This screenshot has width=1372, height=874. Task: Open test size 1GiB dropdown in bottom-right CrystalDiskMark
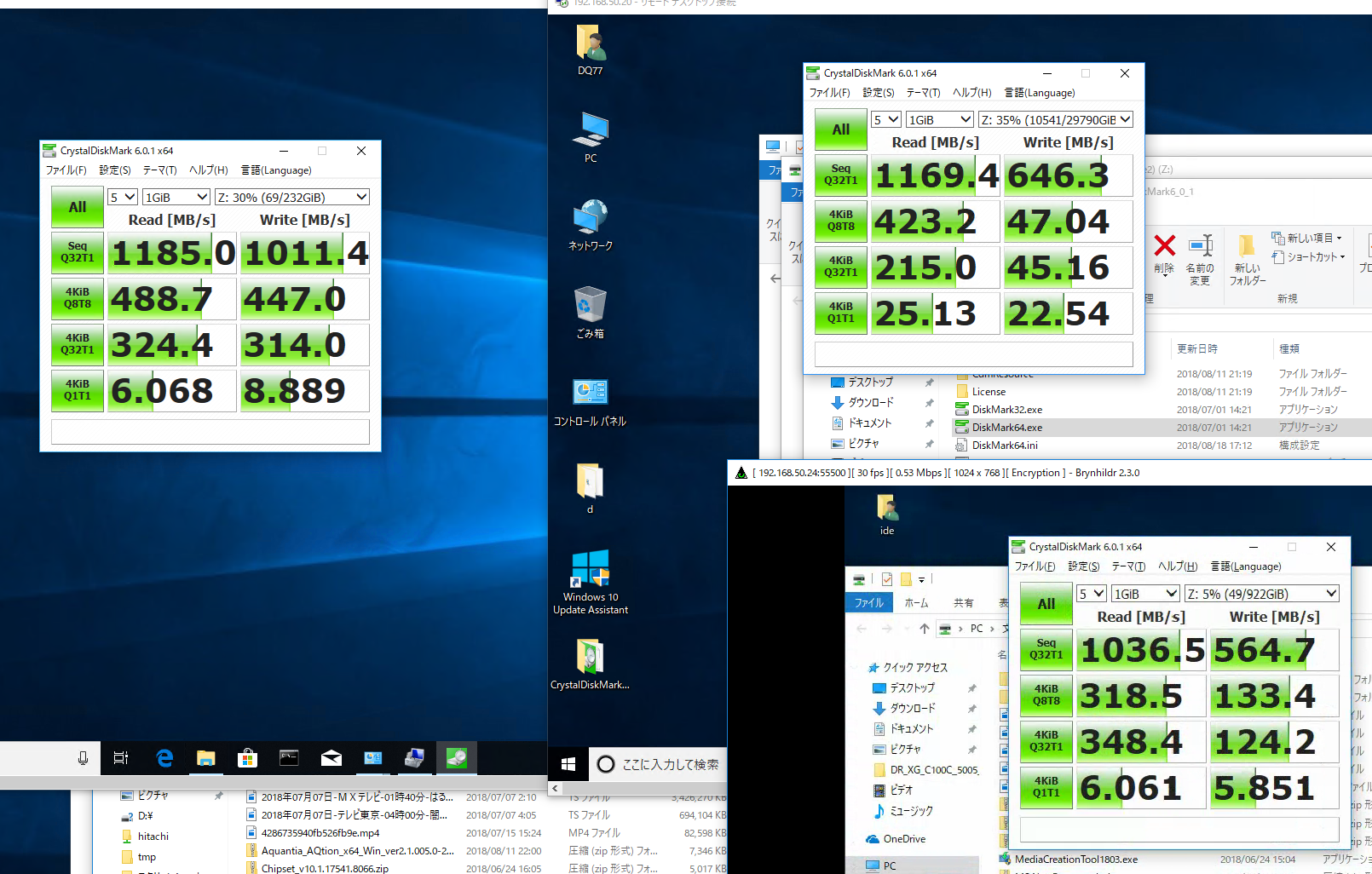tap(1145, 594)
